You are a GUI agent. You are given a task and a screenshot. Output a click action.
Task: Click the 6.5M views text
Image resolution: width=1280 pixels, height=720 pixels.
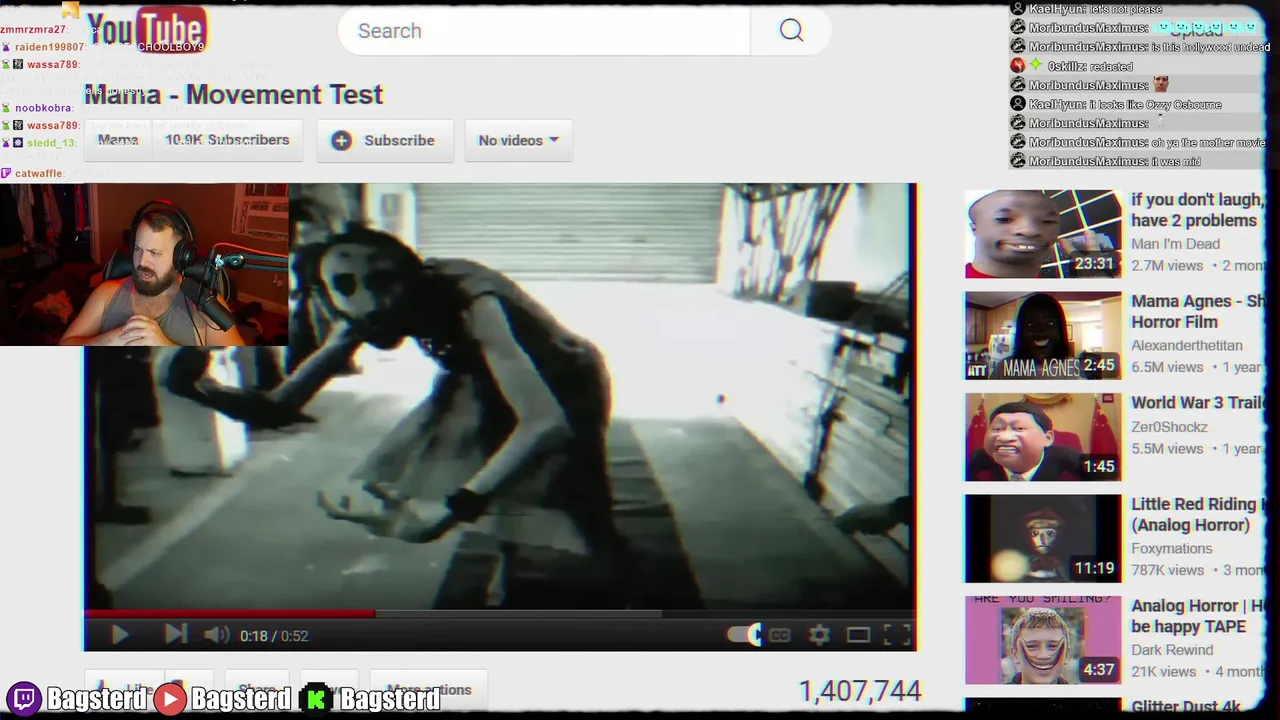1167,368
